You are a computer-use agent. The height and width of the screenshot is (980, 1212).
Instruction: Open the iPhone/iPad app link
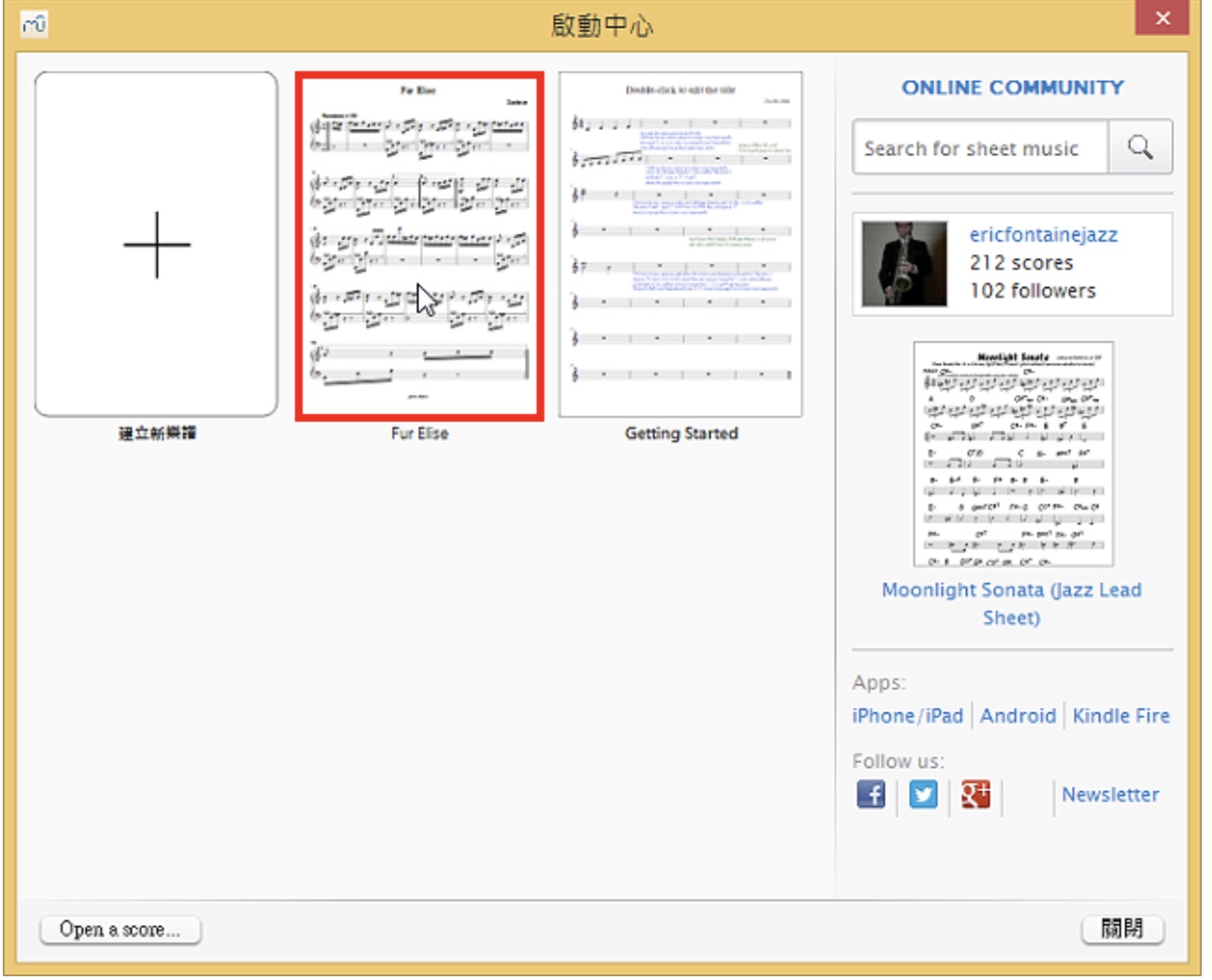pyautogui.click(x=908, y=716)
